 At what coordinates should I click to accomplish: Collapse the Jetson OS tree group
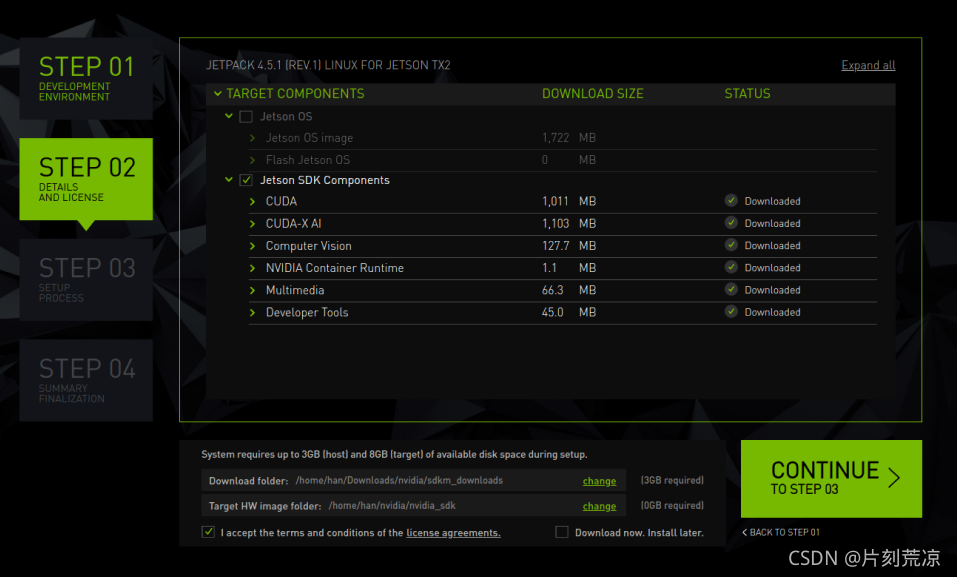tap(229, 116)
